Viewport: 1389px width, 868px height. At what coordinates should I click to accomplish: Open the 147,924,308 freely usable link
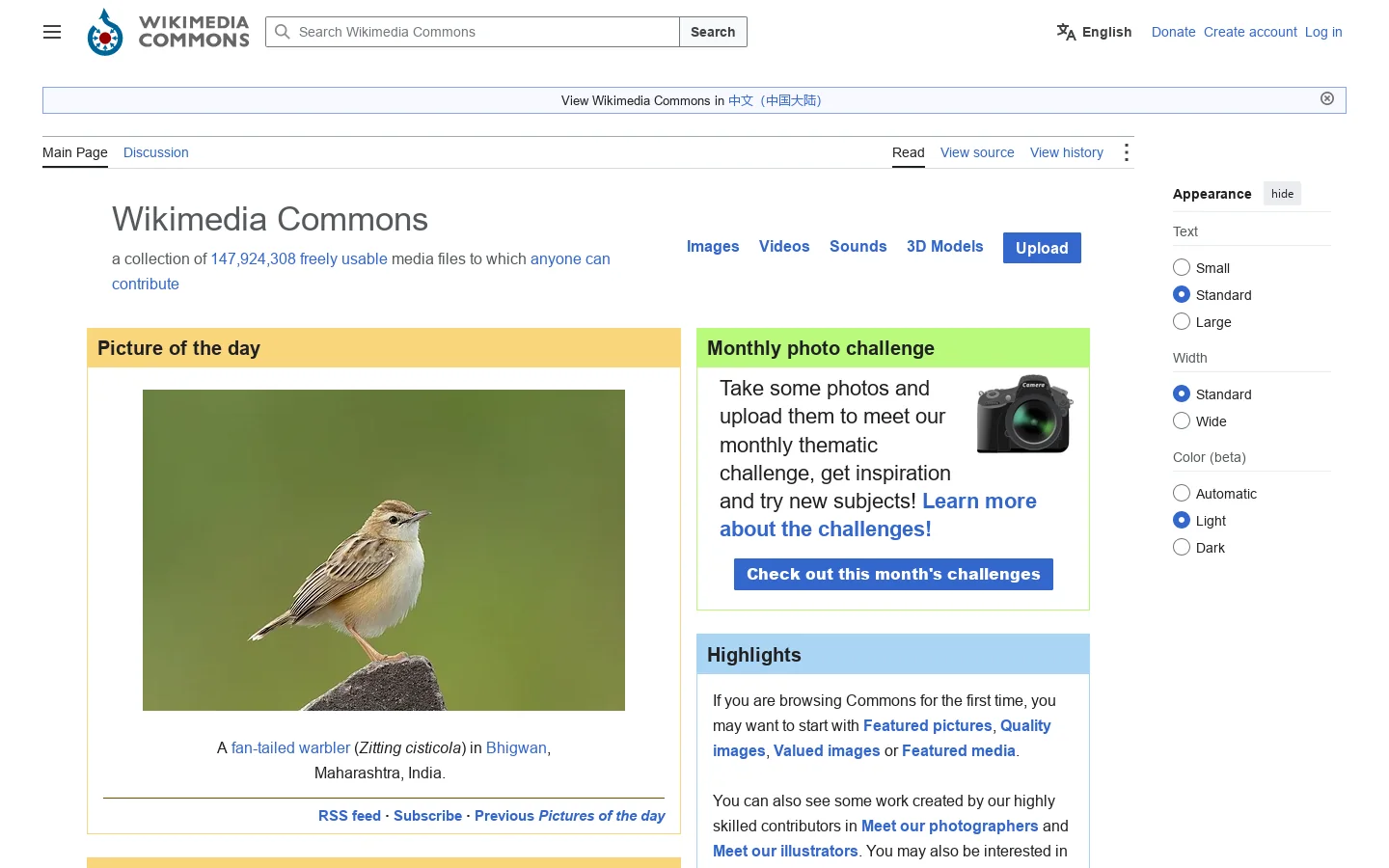point(299,258)
